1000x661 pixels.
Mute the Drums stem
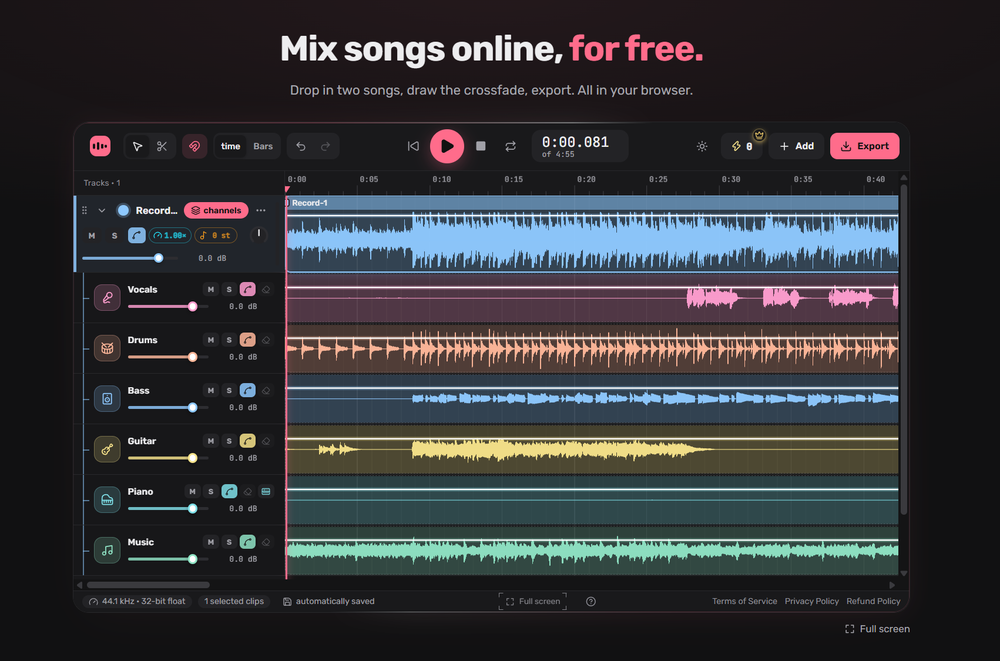[210, 340]
